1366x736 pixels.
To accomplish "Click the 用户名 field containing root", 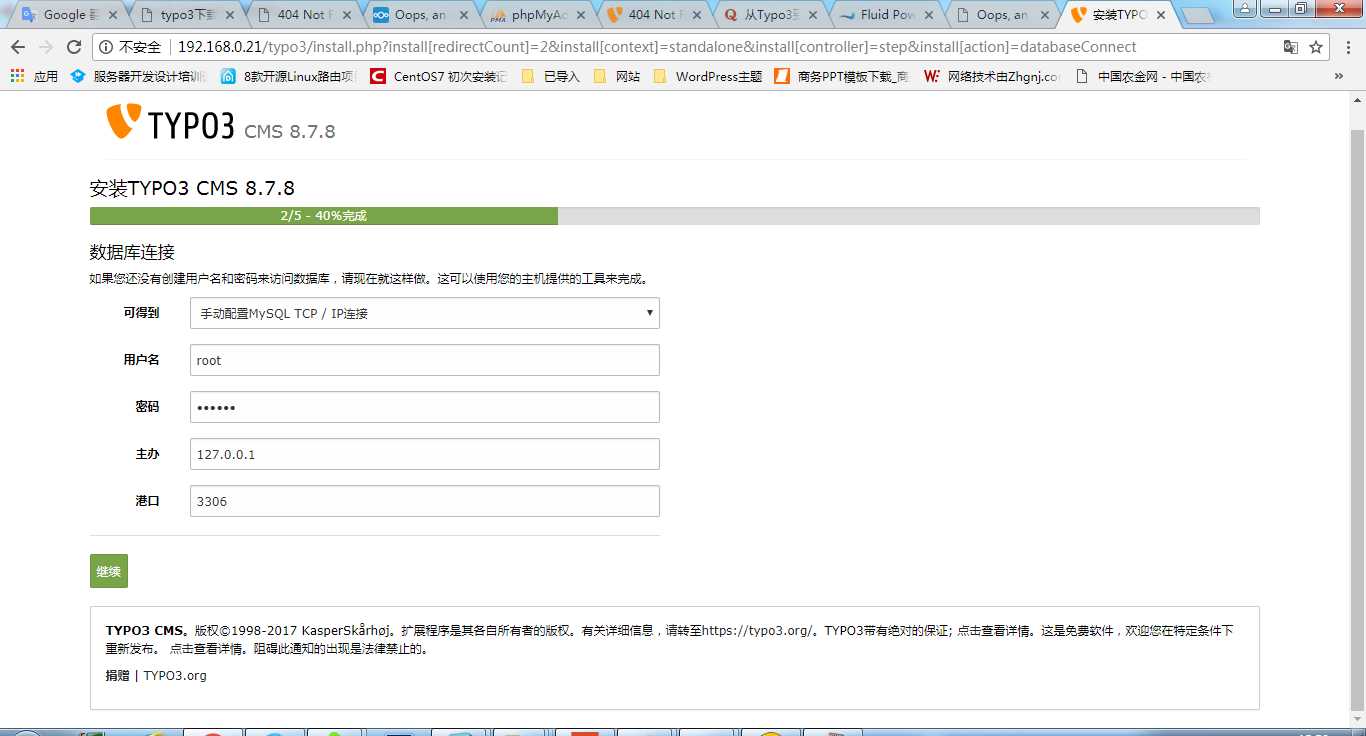I will click(x=425, y=360).
